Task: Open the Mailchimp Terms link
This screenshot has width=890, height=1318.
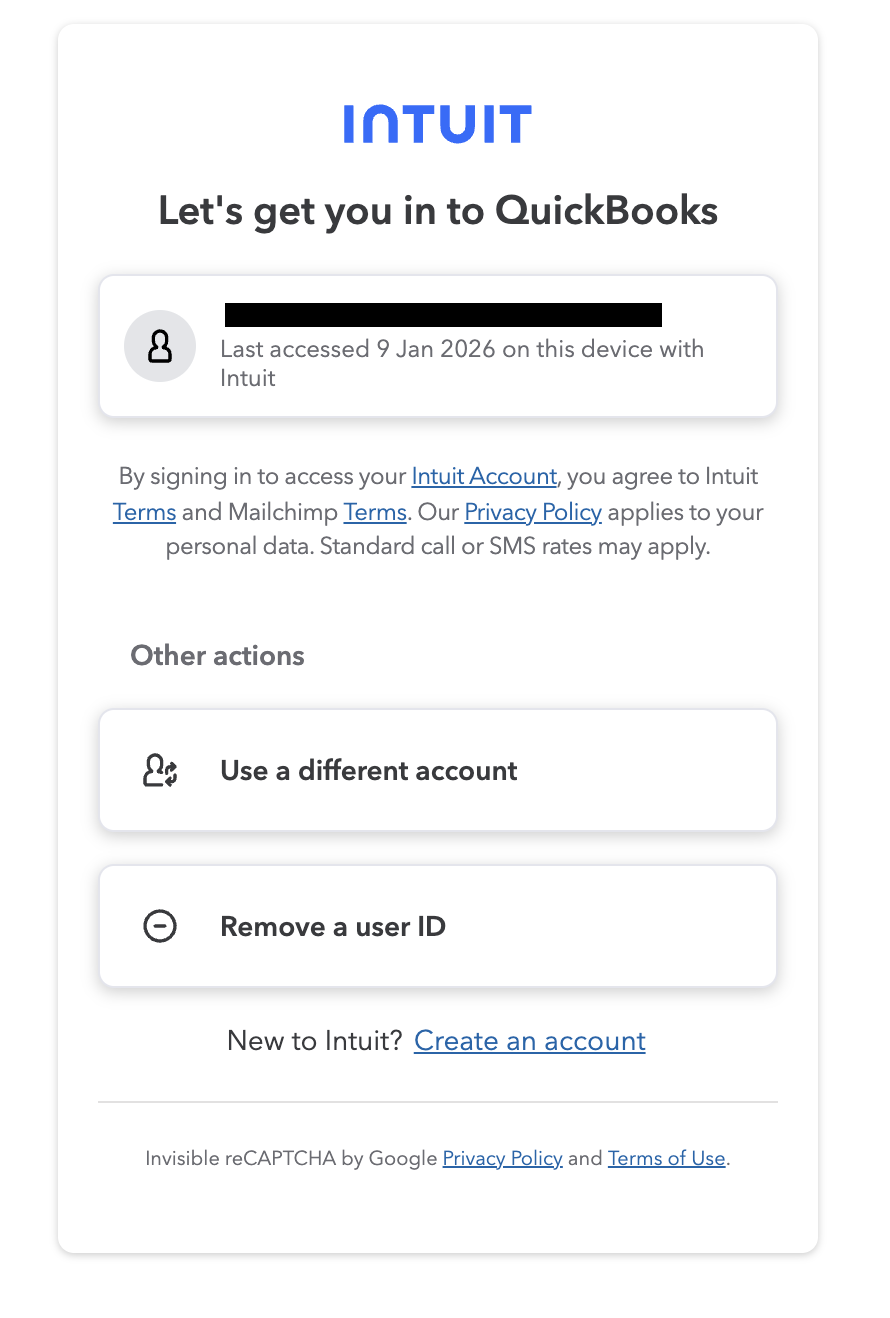Action: (374, 512)
